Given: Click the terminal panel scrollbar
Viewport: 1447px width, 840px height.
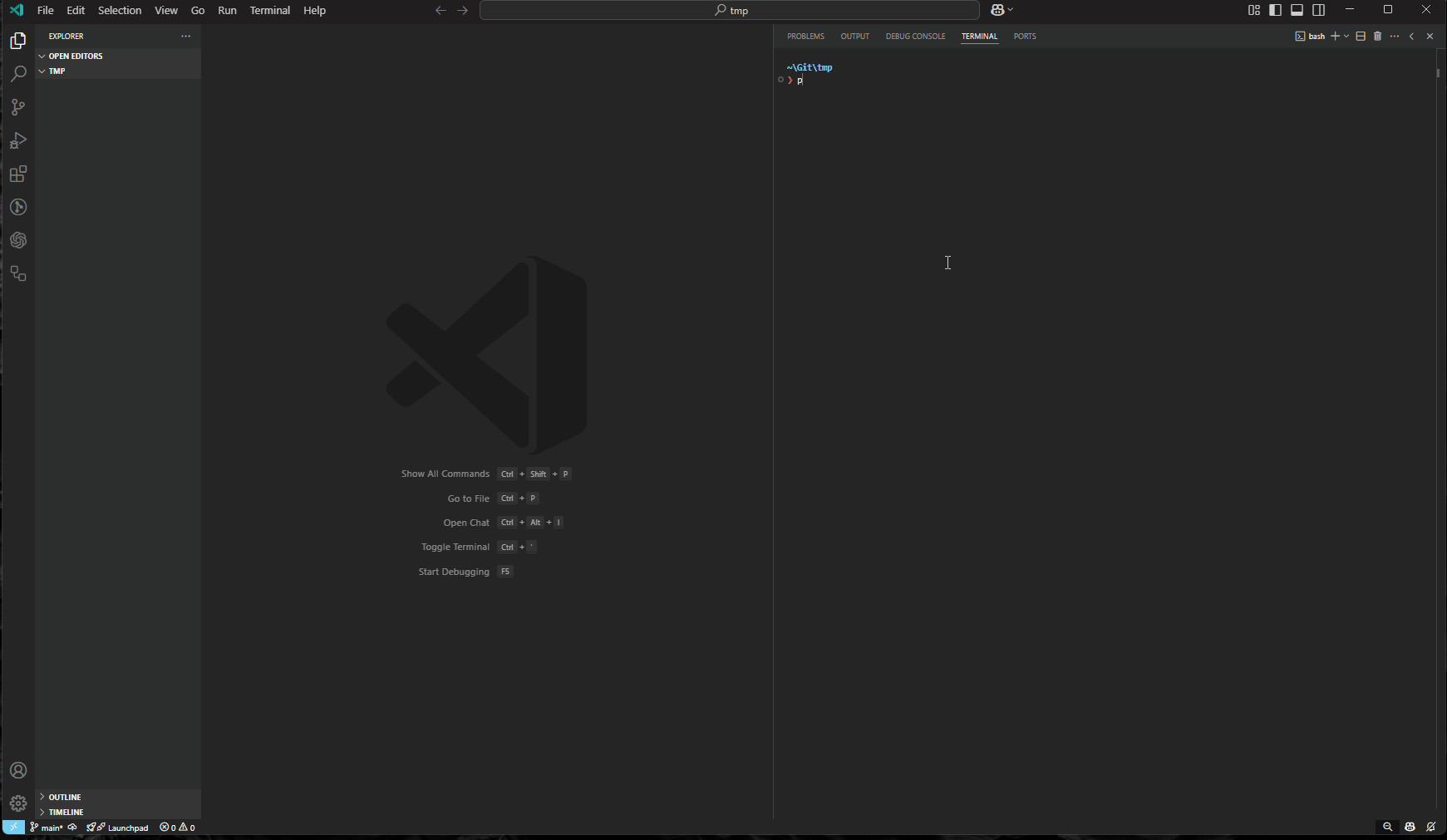Looking at the screenshot, I should pos(1438,73).
